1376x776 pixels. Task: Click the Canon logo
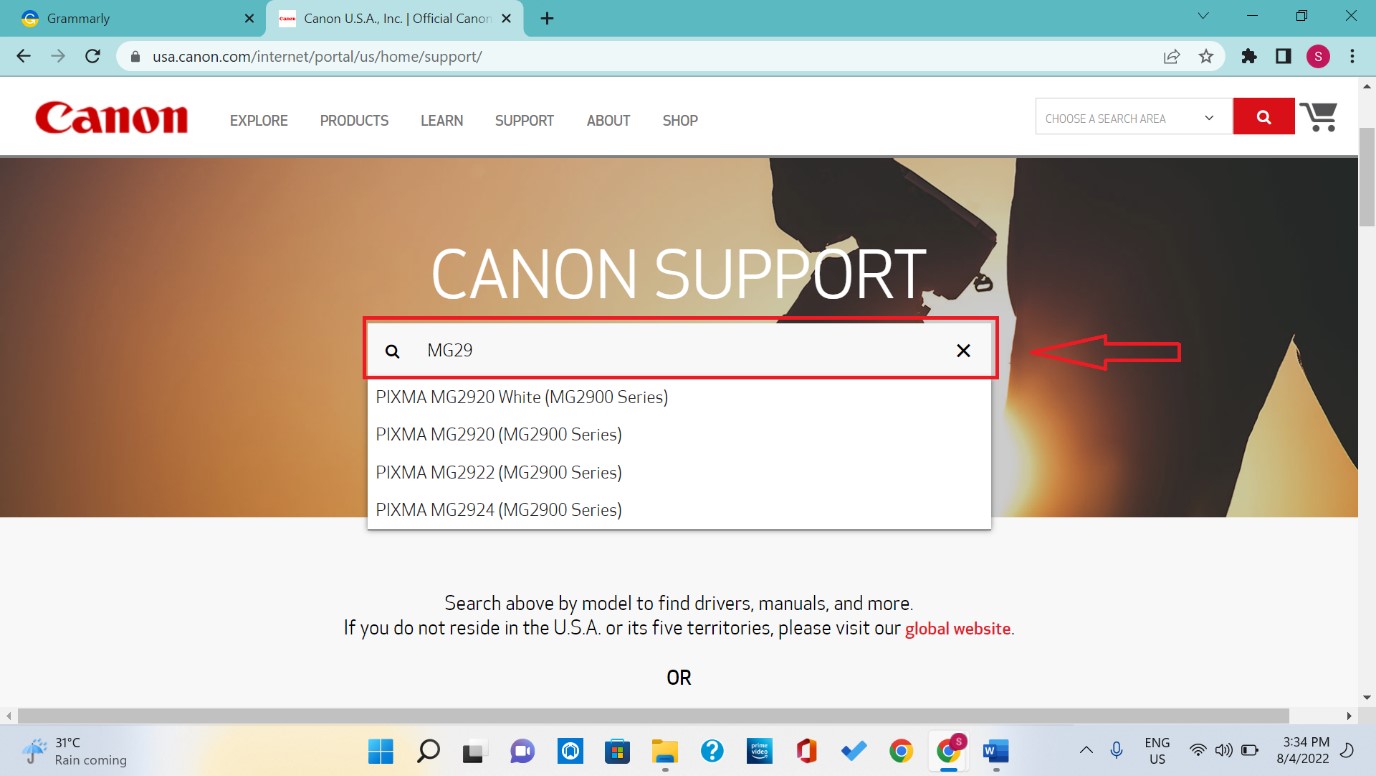click(x=111, y=118)
